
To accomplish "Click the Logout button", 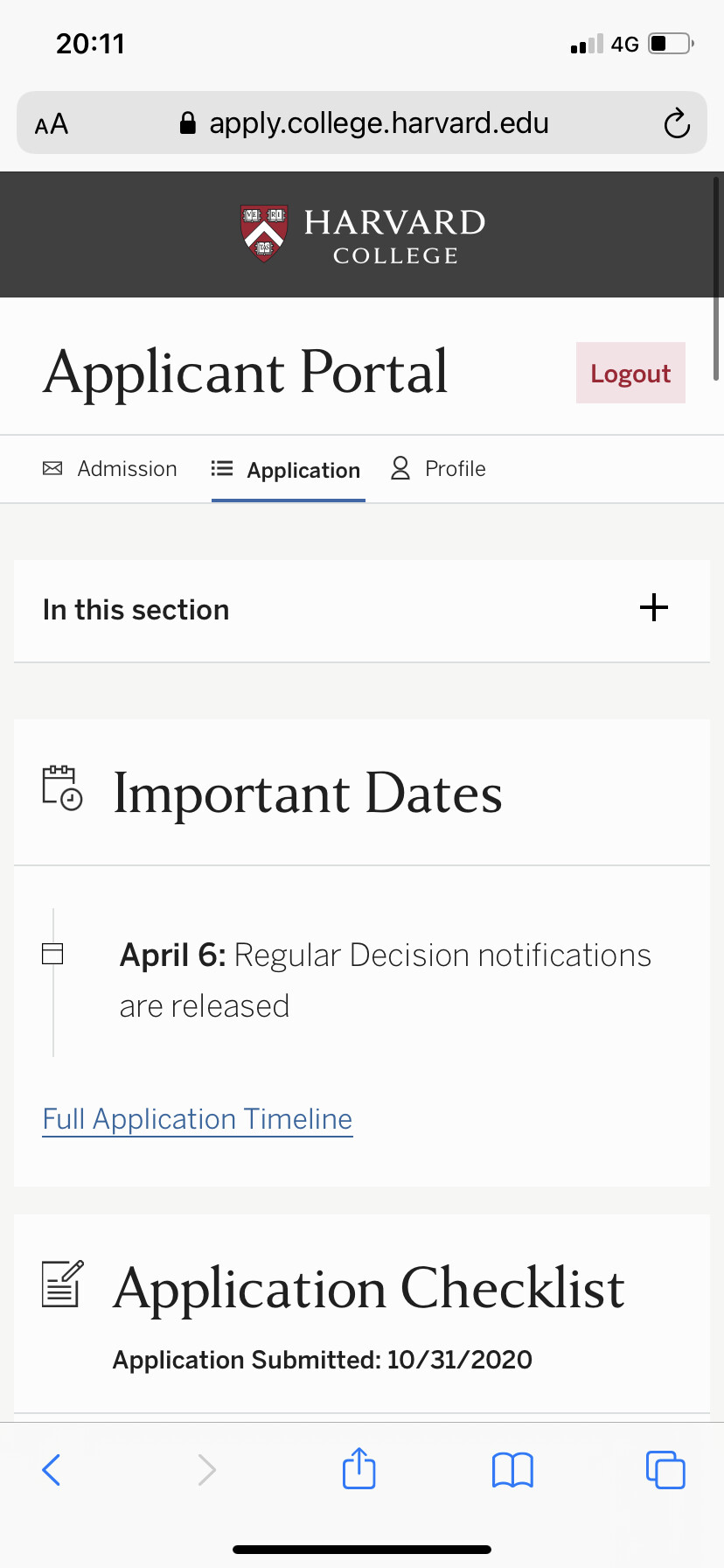I will pos(630,373).
